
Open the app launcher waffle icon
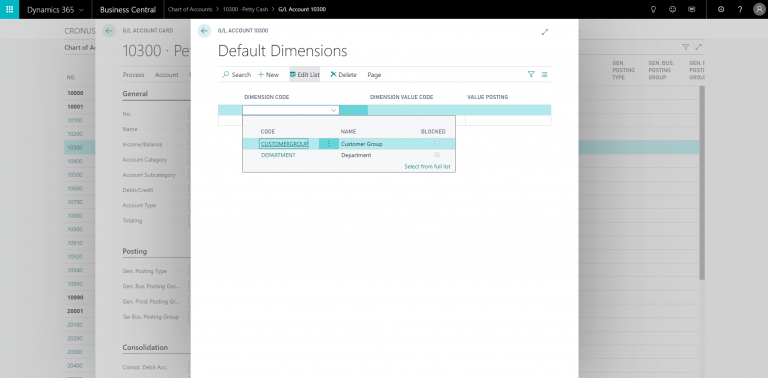[x=9, y=9]
